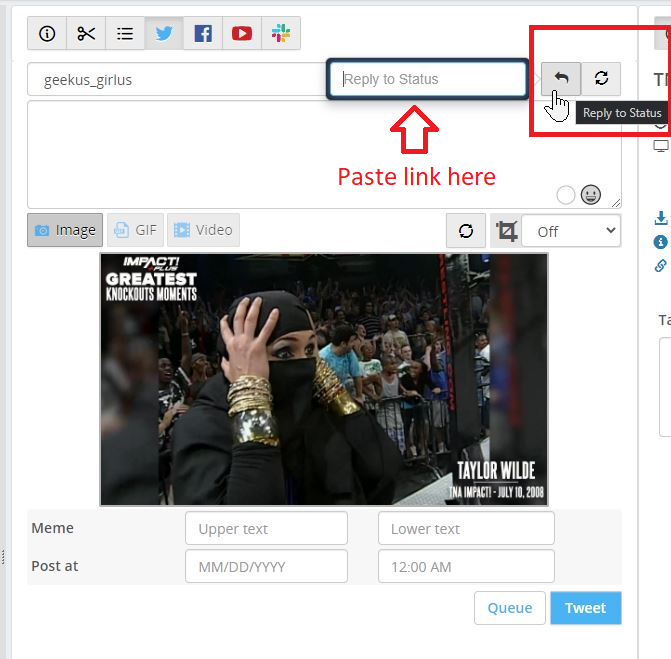Click the Upper text meme field
671x659 pixels.
pyautogui.click(x=266, y=528)
